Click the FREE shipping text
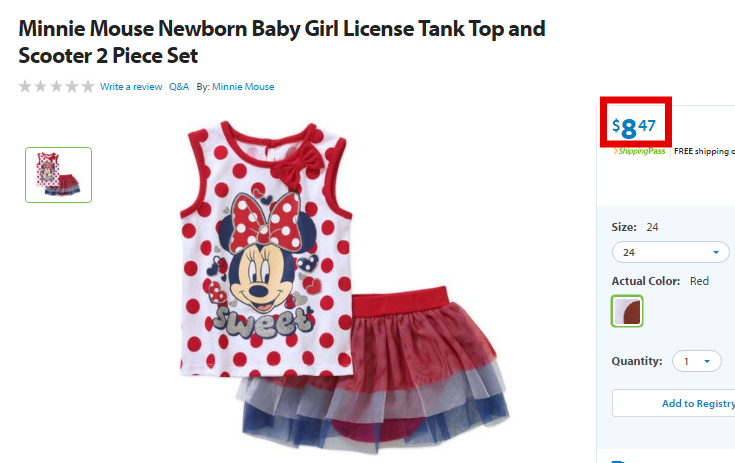The height and width of the screenshot is (463, 735). coord(704,151)
